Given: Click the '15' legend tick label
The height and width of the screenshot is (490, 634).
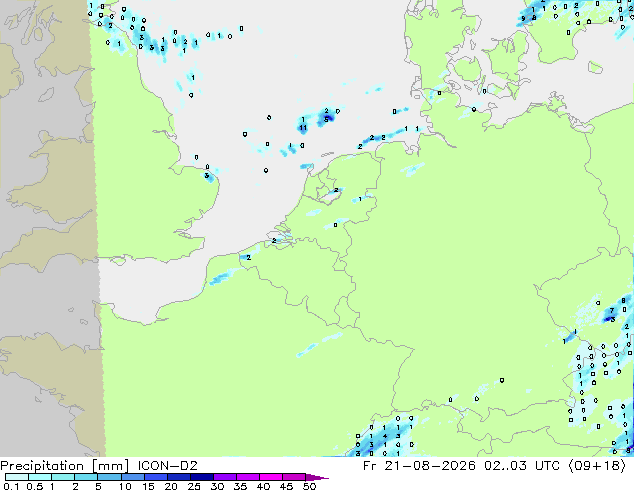Looking at the screenshot, I should [x=148, y=486].
